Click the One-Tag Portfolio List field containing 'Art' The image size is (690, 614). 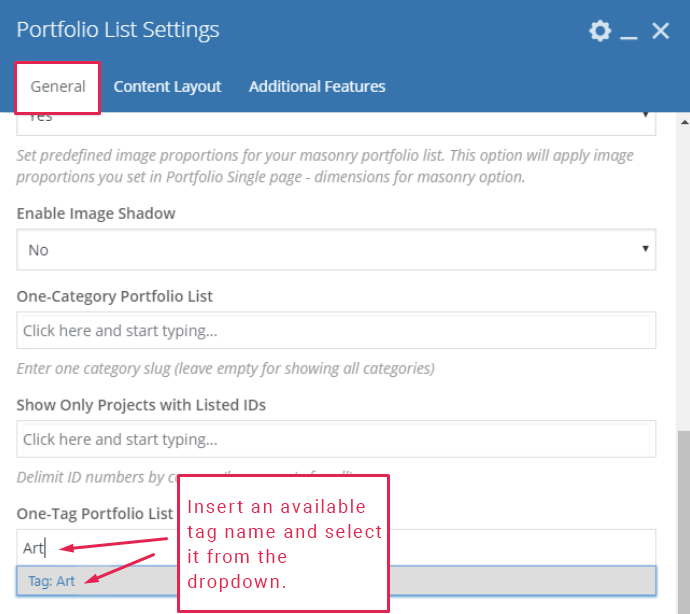click(110, 548)
